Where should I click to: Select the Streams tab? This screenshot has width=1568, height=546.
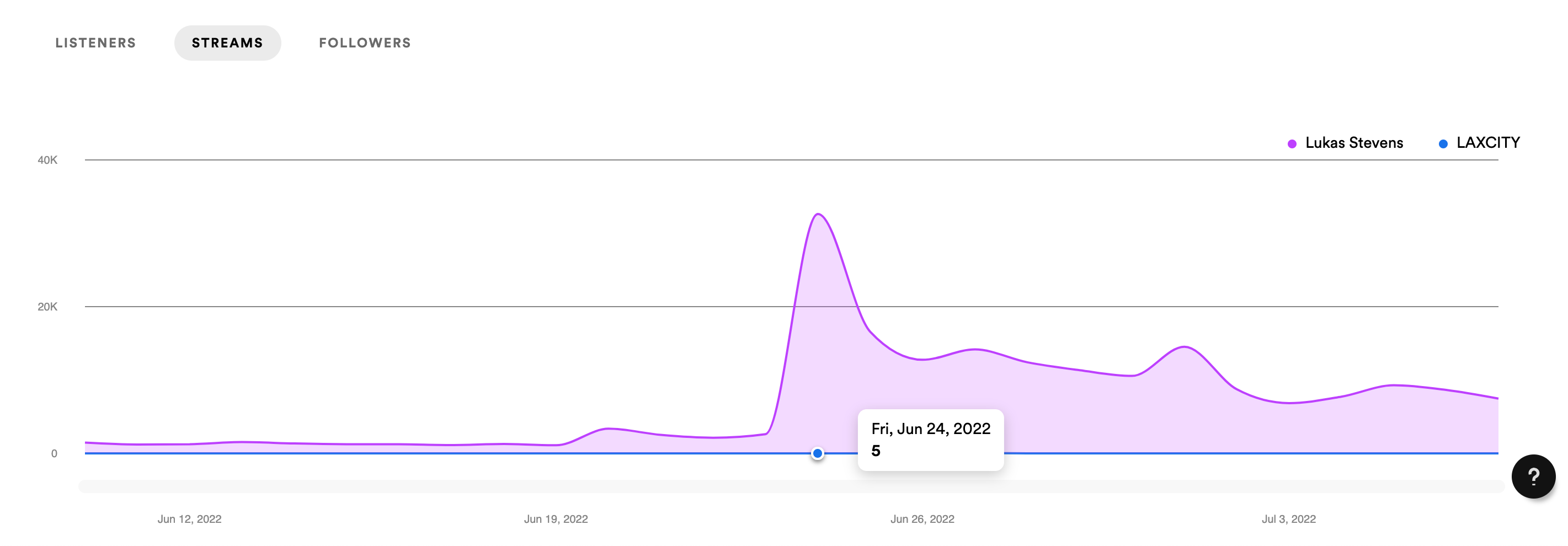227,42
